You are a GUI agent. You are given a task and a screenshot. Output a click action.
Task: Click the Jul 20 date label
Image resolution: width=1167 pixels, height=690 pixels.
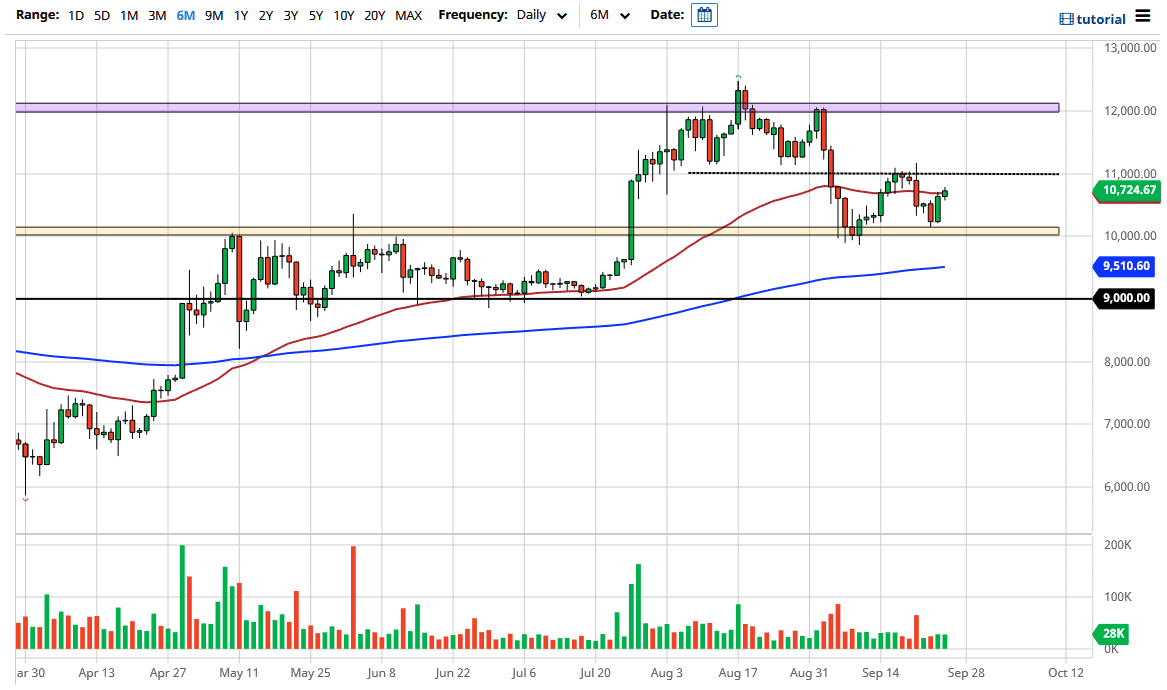[595, 673]
